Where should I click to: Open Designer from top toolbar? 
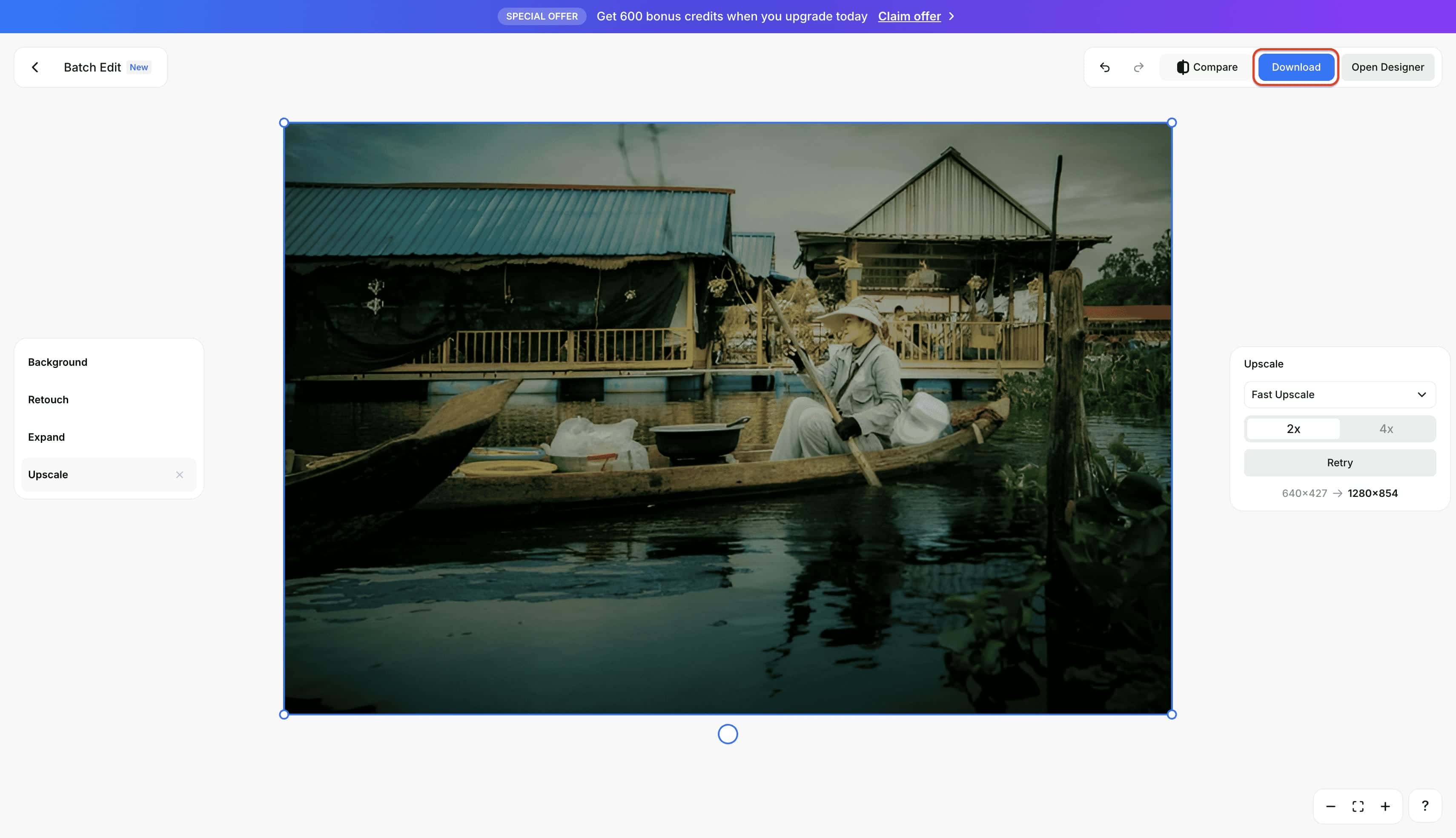1387,67
